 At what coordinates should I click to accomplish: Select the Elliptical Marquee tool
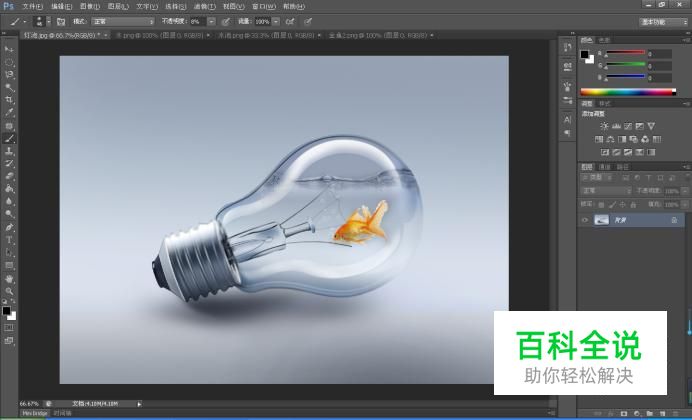pos(9,62)
